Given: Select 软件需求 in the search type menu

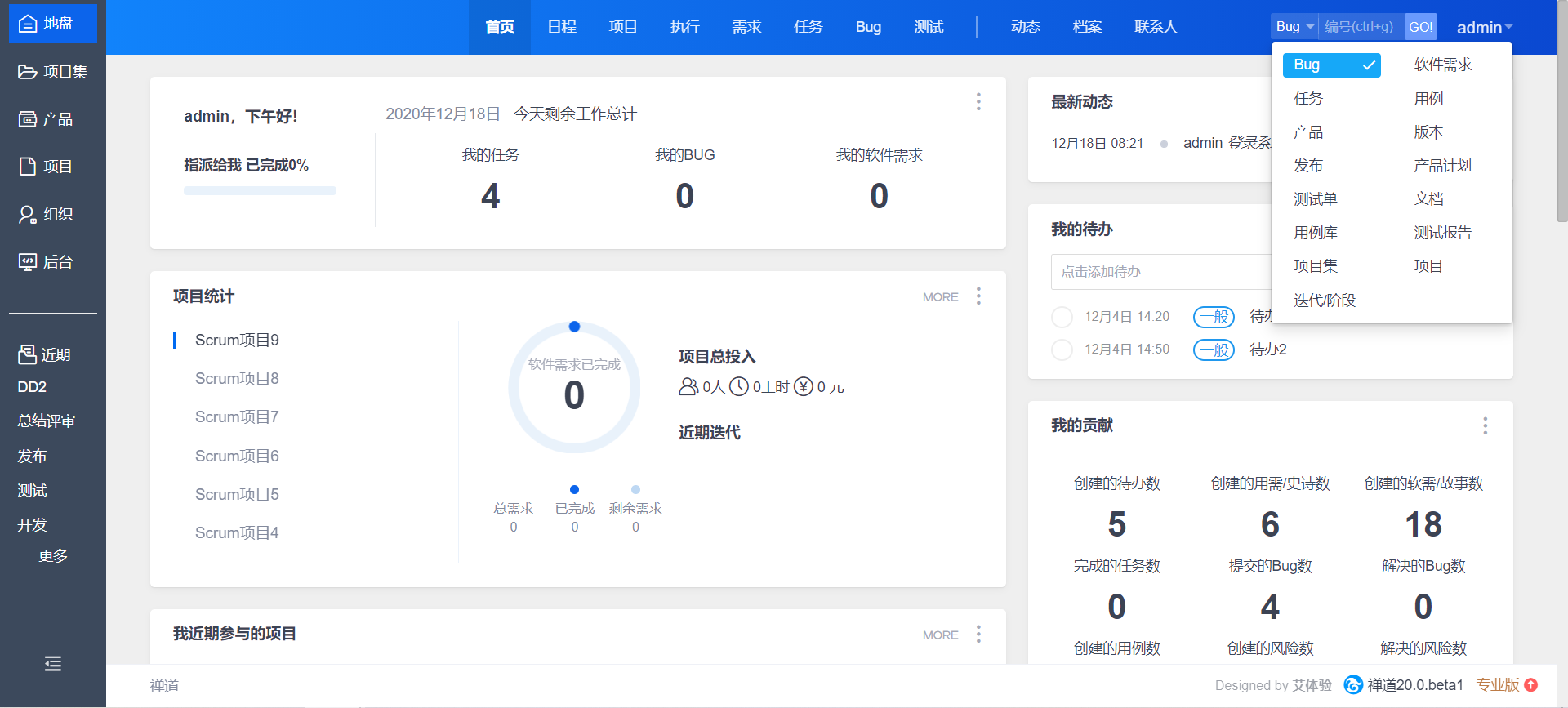Looking at the screenshot, I should pos(1443,65).
